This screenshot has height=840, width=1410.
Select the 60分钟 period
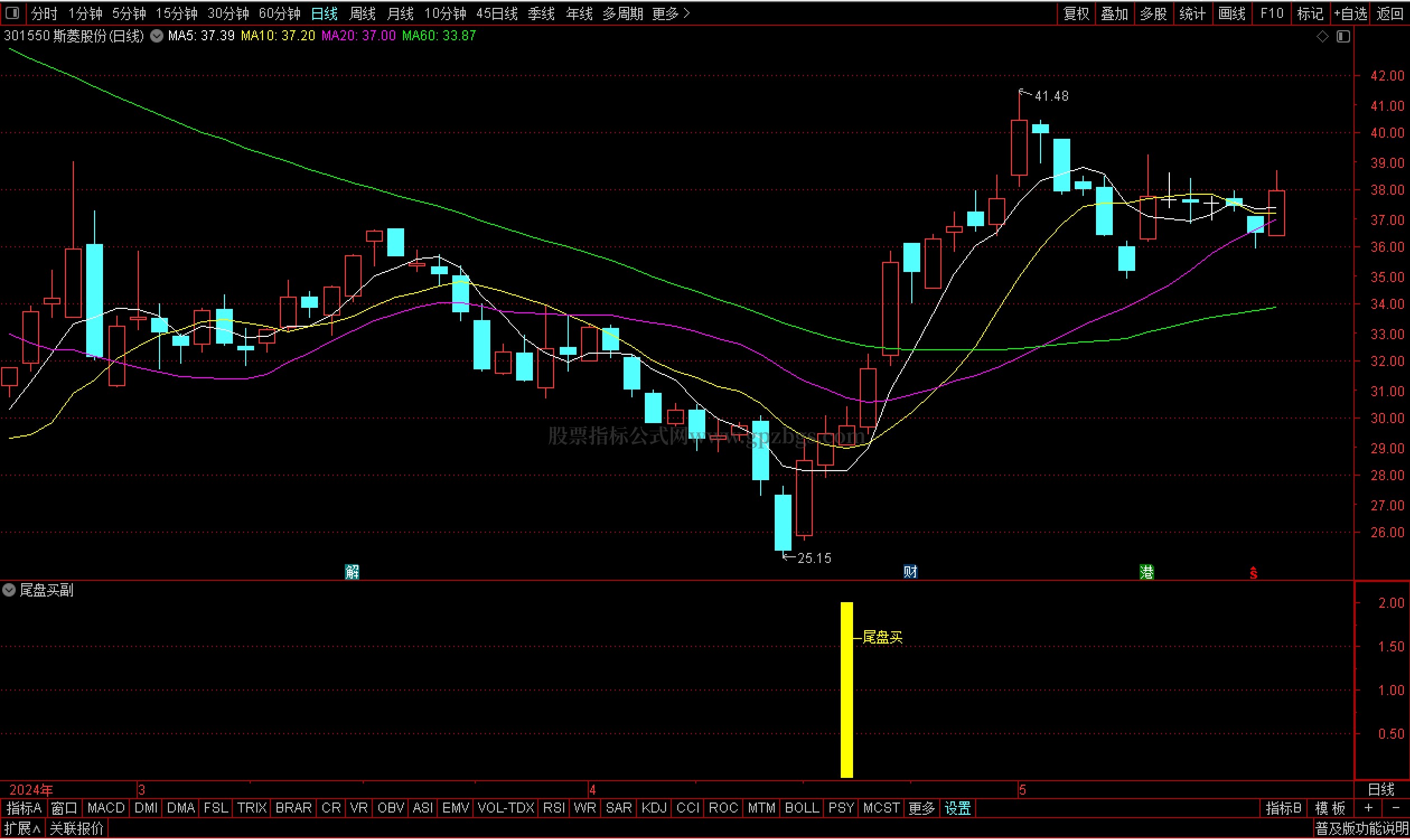point(280,13)
